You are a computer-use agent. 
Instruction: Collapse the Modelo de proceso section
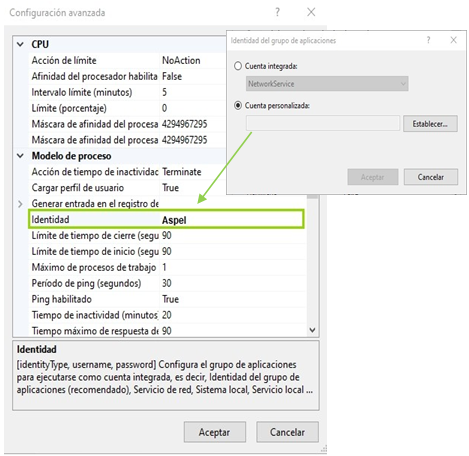tap(20, 156)
